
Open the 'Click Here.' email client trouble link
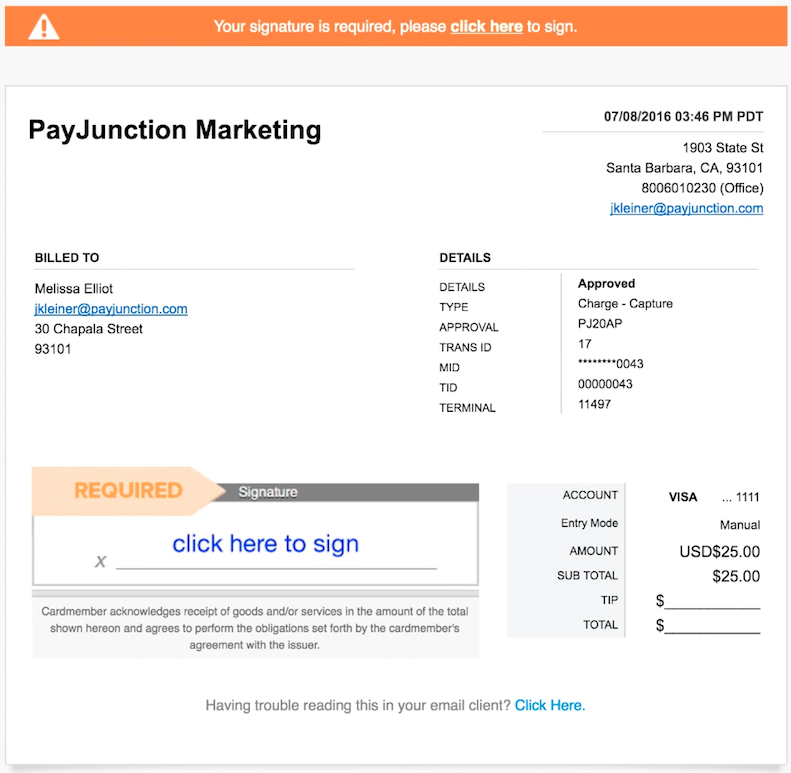pos(550,705)
